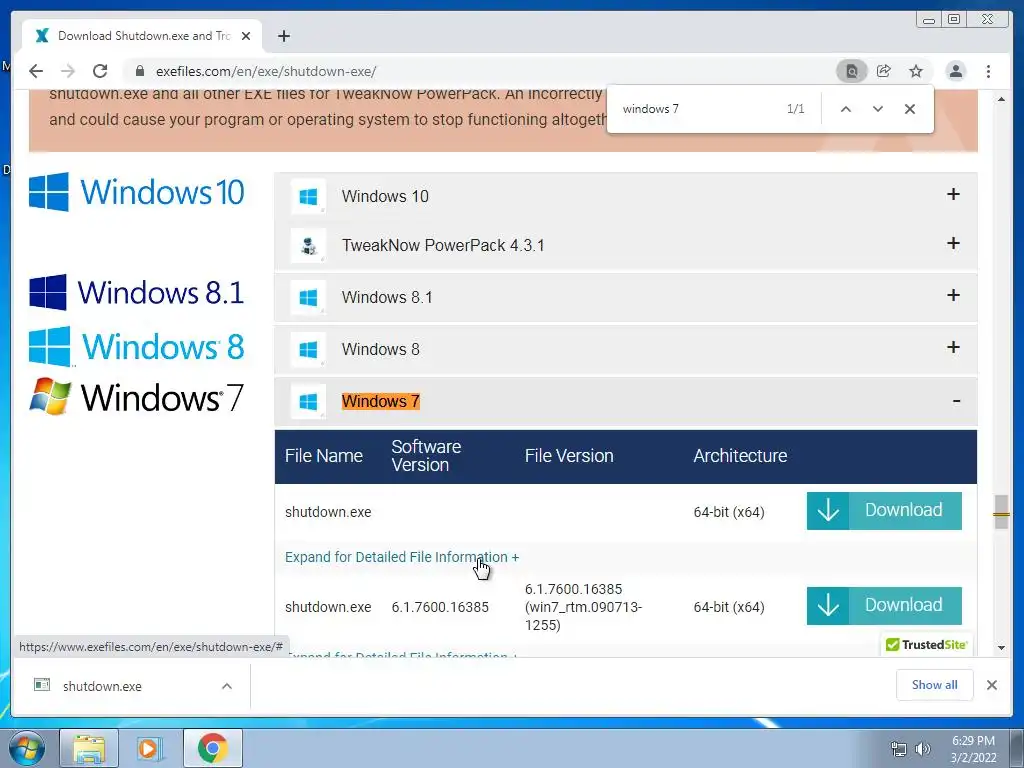Click the TweakNow PowerPack row icon
This screenshot has height=768, width=1024.
(x=308, y=245)
